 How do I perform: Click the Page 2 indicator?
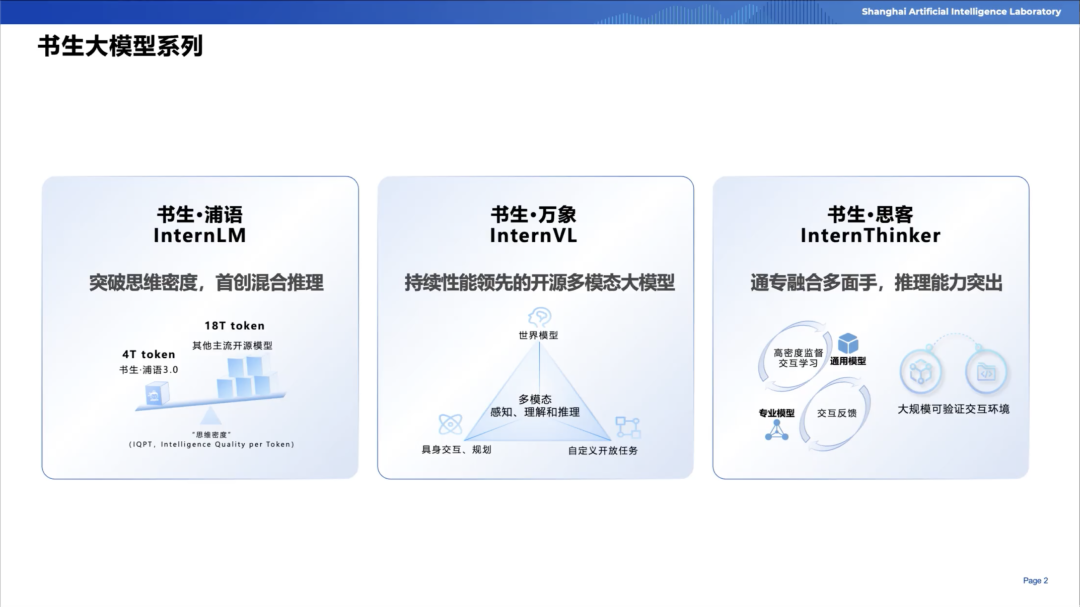point(1035,580)
